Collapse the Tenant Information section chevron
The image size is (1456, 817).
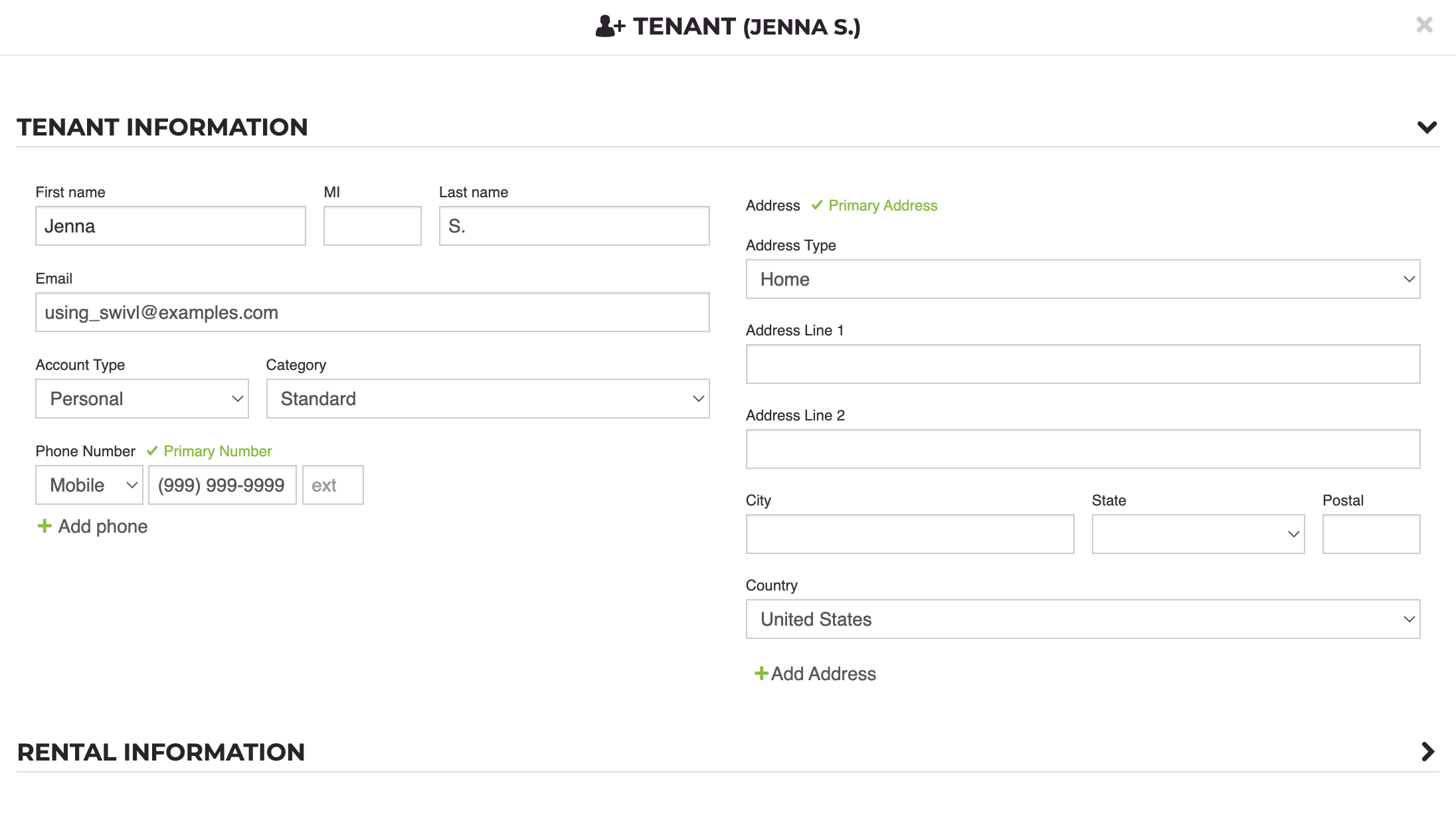1427,128
